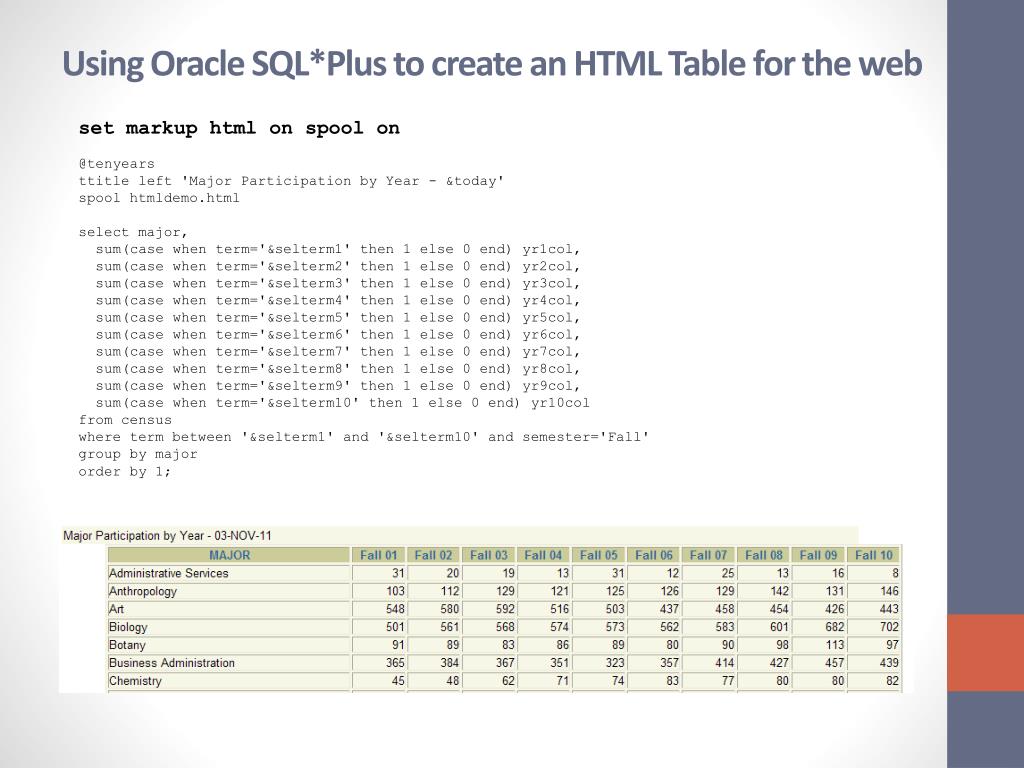Click the code line ending in yr5col
1024x768 pixels.
pyautogui.click(x=338, y=318)
